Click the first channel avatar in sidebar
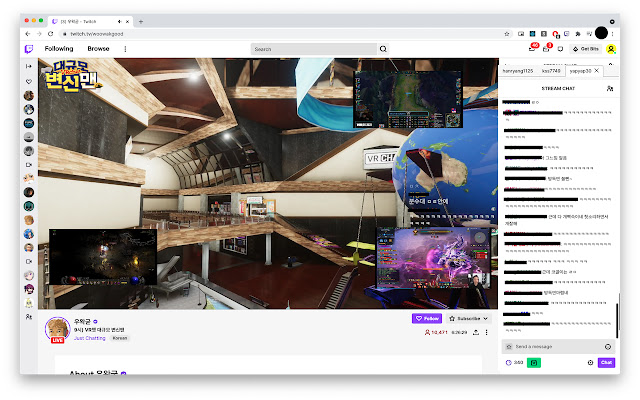This screenshot has height=400, width=640. tap(29, 96)
